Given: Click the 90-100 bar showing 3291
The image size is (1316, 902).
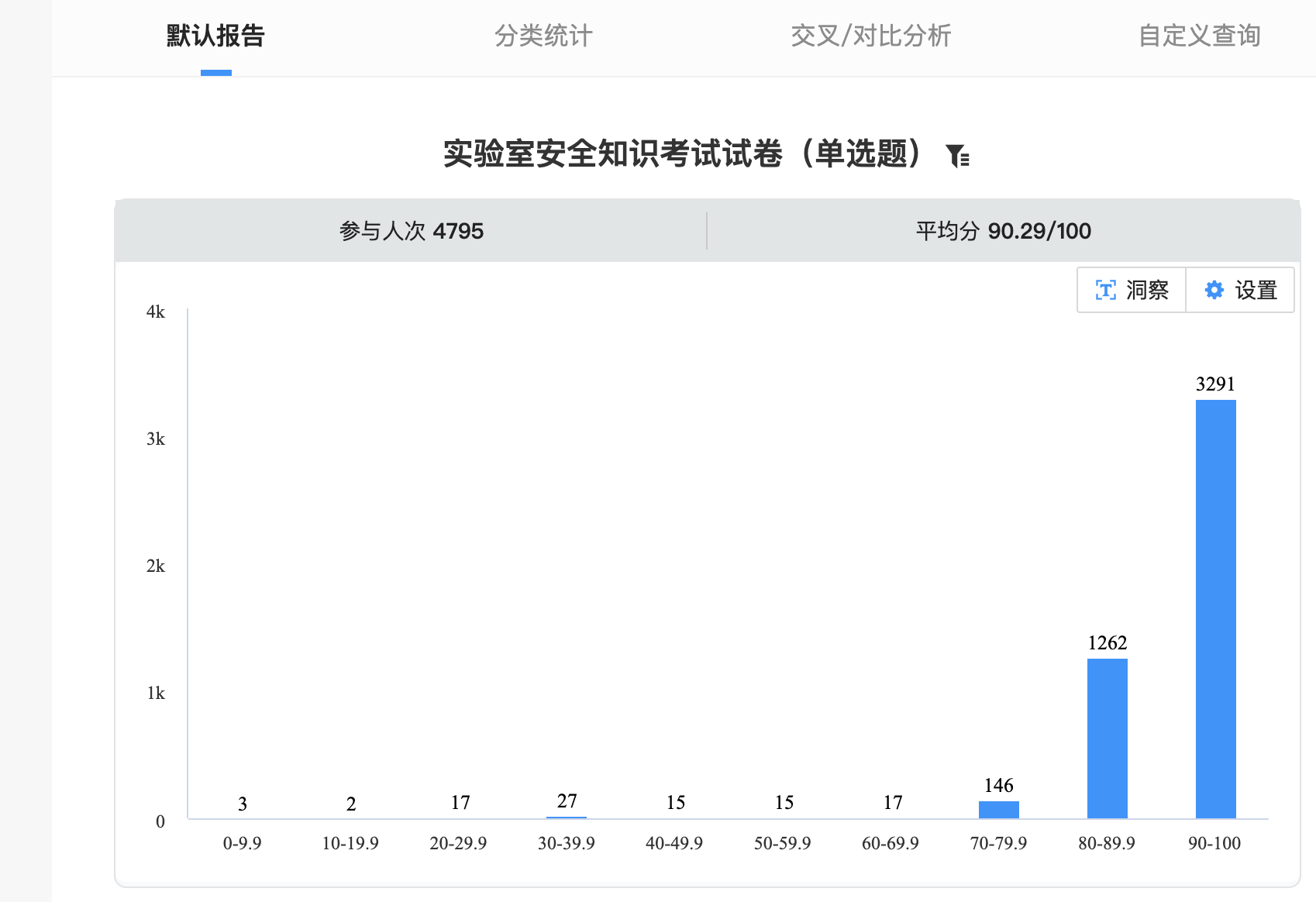Looking at the screenshot, I should click(x=1215, y=608).
